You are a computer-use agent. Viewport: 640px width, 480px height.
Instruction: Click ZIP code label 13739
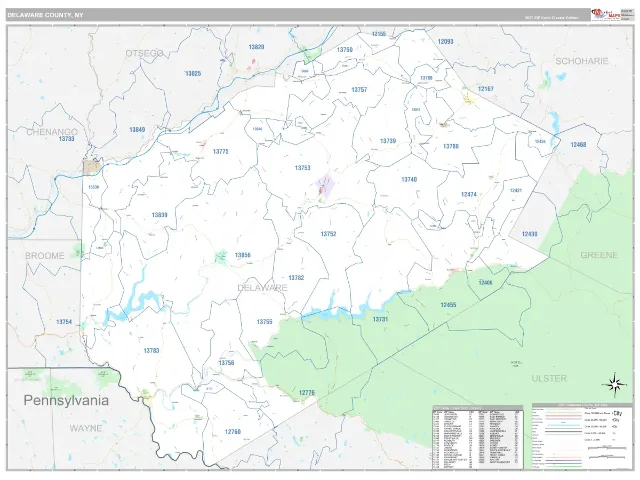(388, 141)
